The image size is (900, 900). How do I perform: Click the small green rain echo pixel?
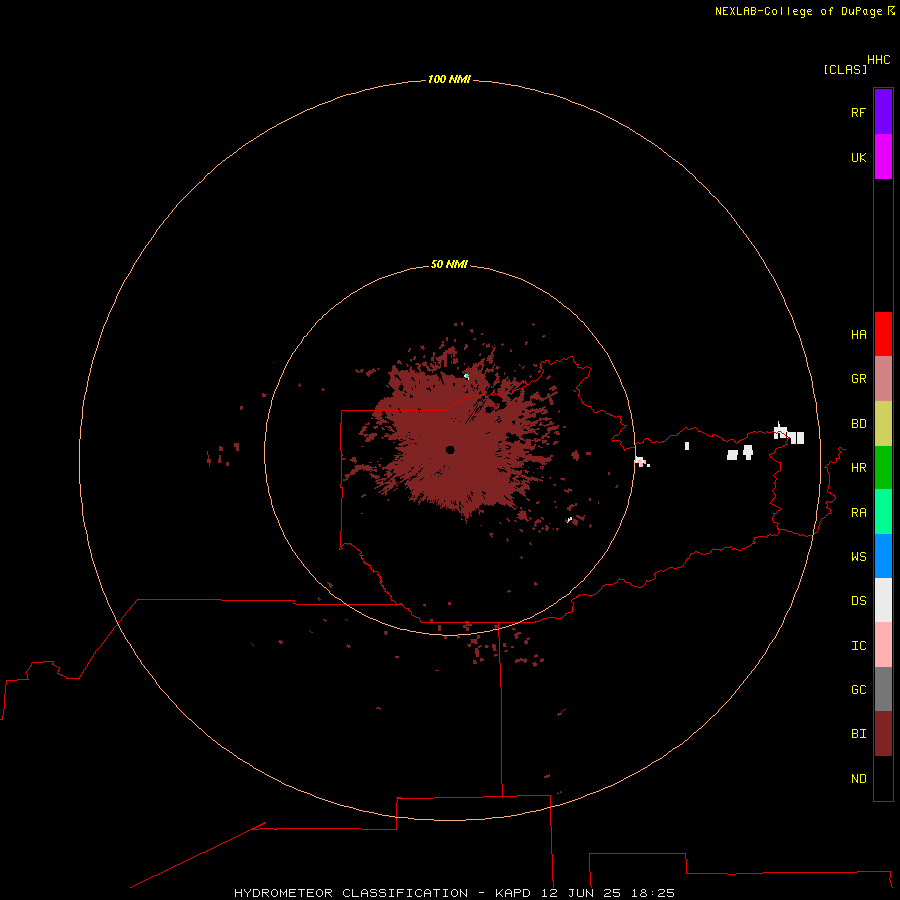point(466,377)
